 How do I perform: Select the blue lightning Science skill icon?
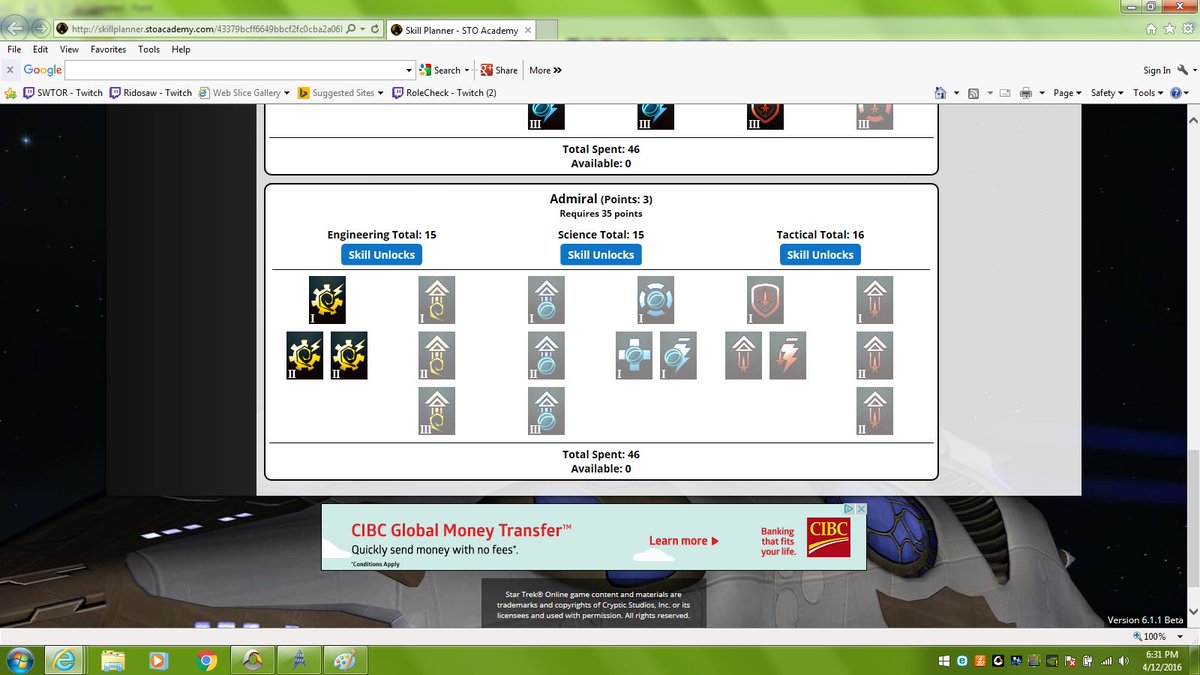click(678, 355)
